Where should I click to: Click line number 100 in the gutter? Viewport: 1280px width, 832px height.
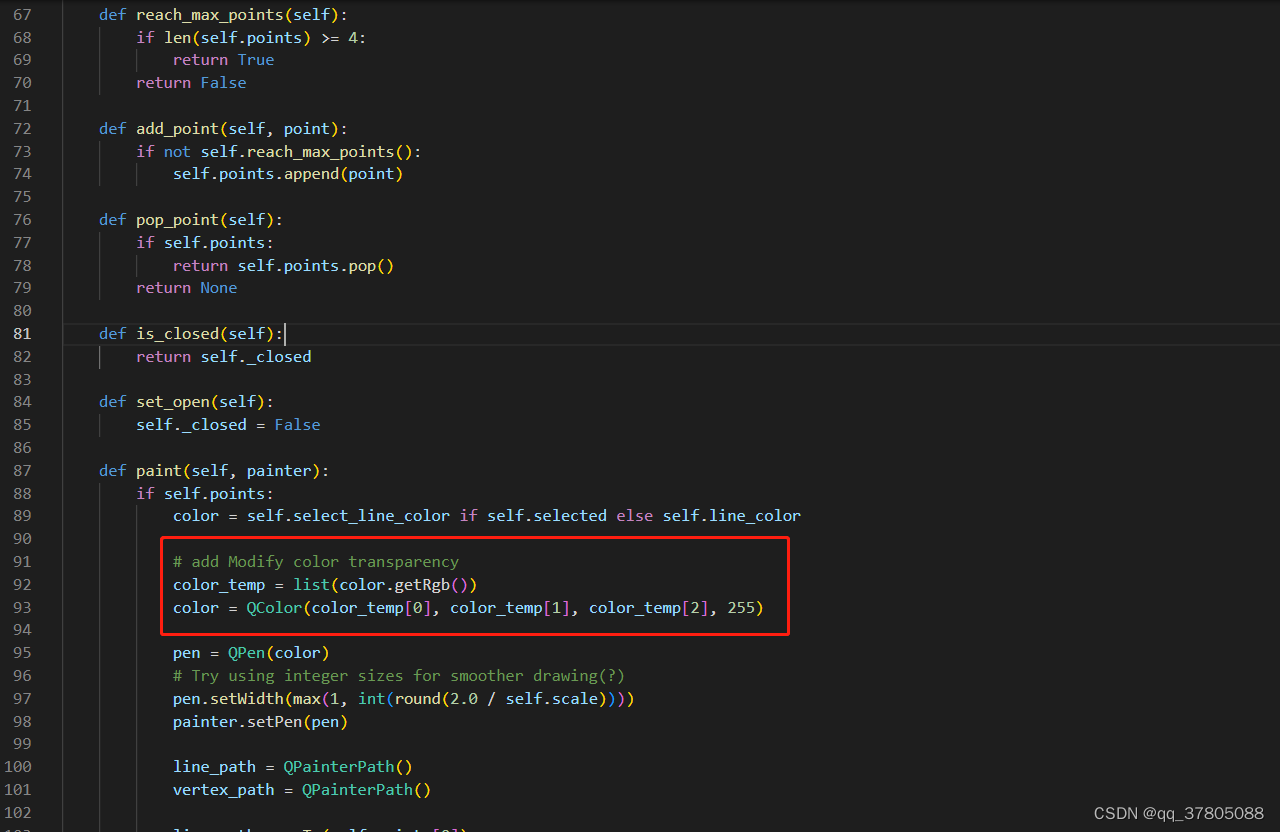point(18,767)
